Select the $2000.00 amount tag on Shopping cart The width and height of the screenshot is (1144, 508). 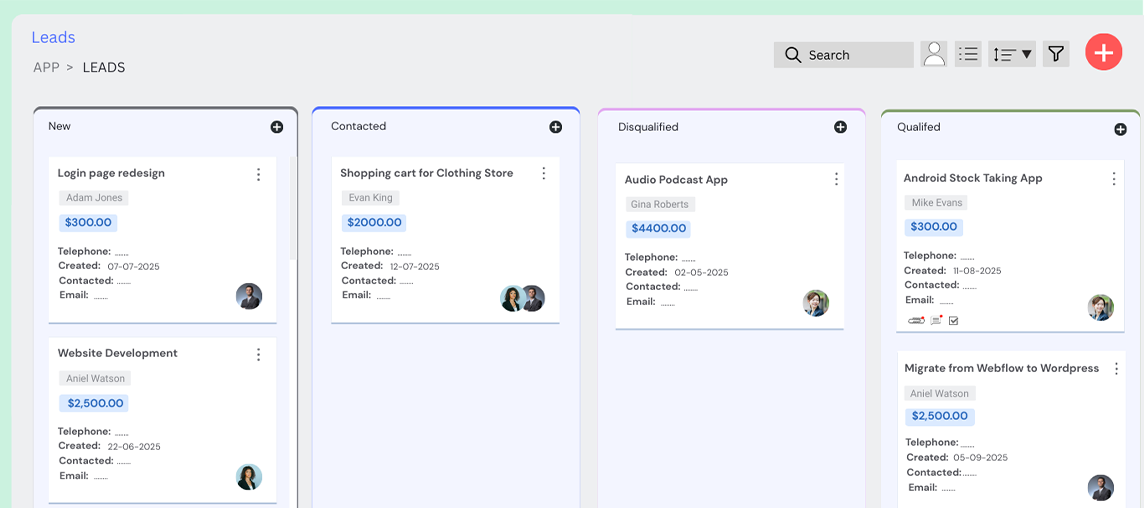click(x=373, y=223)
